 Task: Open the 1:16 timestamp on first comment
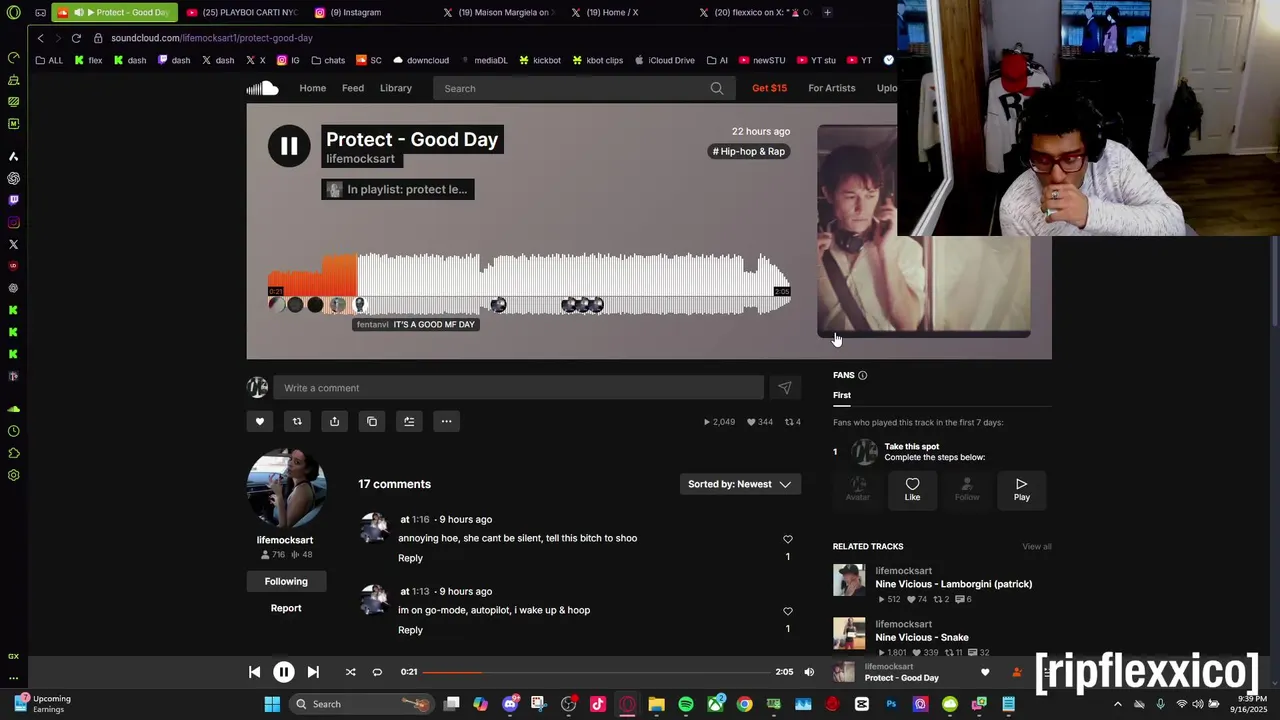(x=420, y=520)
